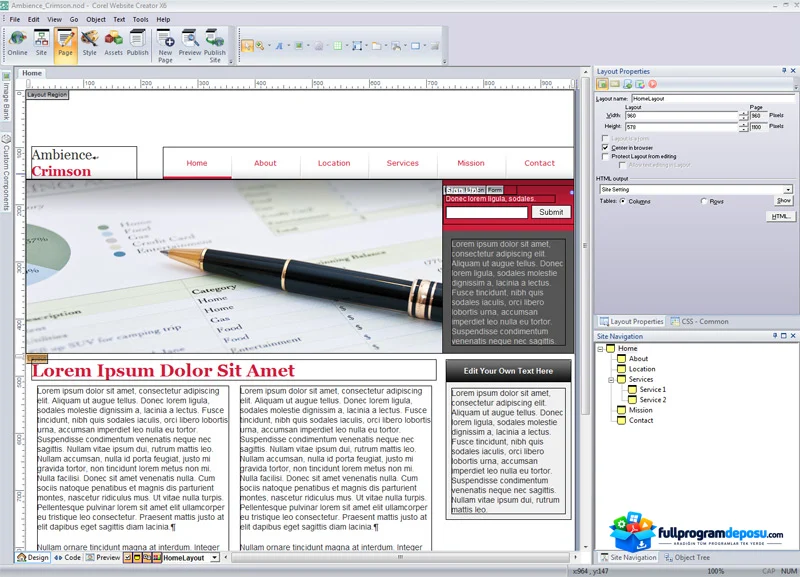Choose the Table grid tool
Screen dimensions: 800x577
click(x=337, y=46)
